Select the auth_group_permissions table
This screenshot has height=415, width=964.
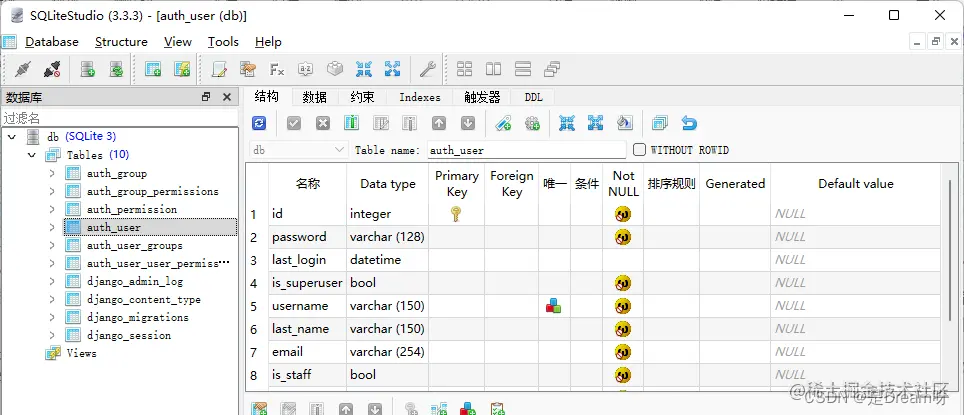[152, 191]
